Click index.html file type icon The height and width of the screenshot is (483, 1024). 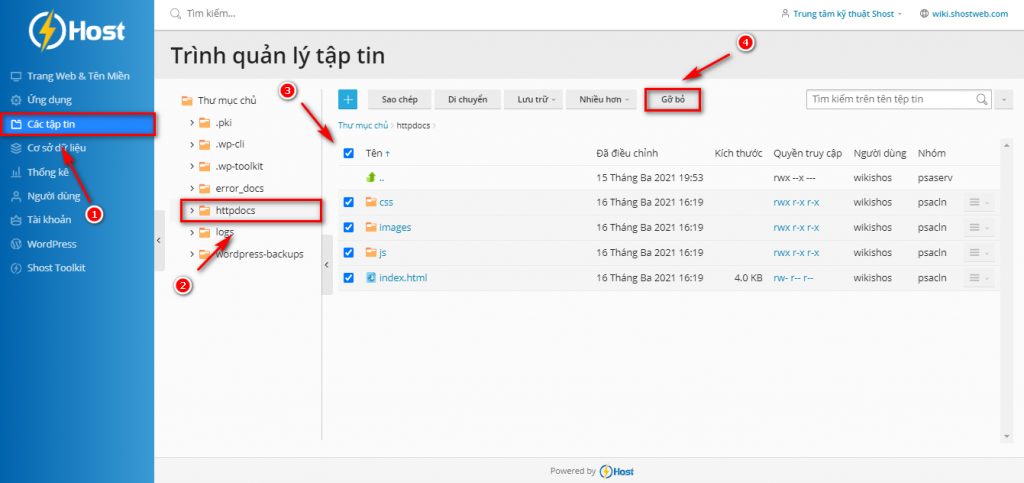[372, 277]
